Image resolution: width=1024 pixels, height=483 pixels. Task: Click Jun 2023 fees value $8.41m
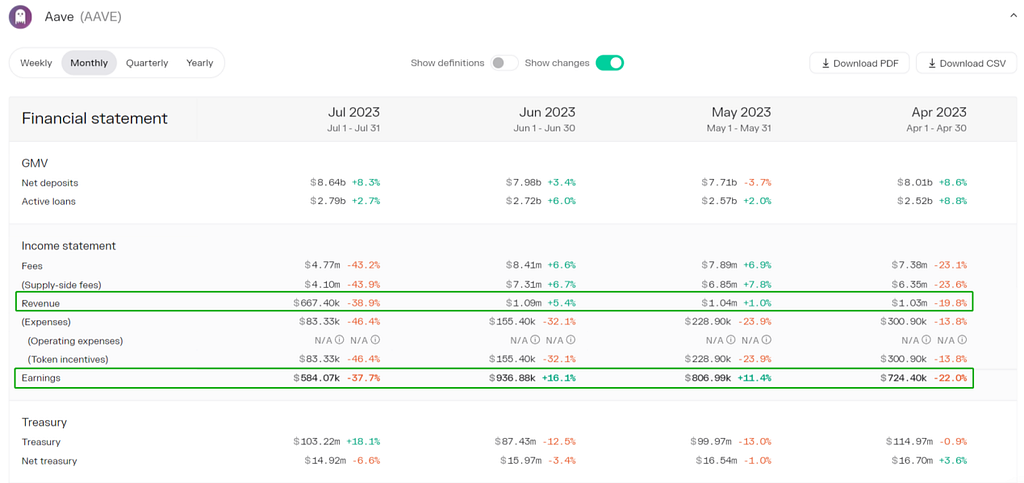(524, 266)
